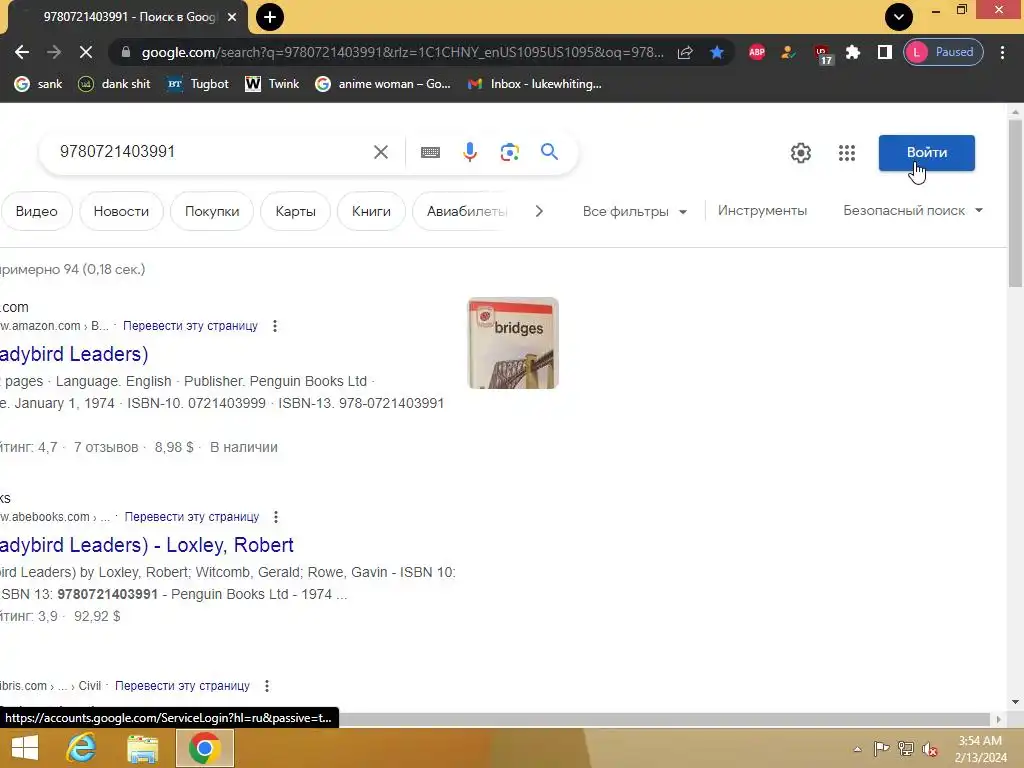Open the anime woman bookmark
Image resolution: width=1024 pixels, height=768 pixels.
(x=383, y=84)
